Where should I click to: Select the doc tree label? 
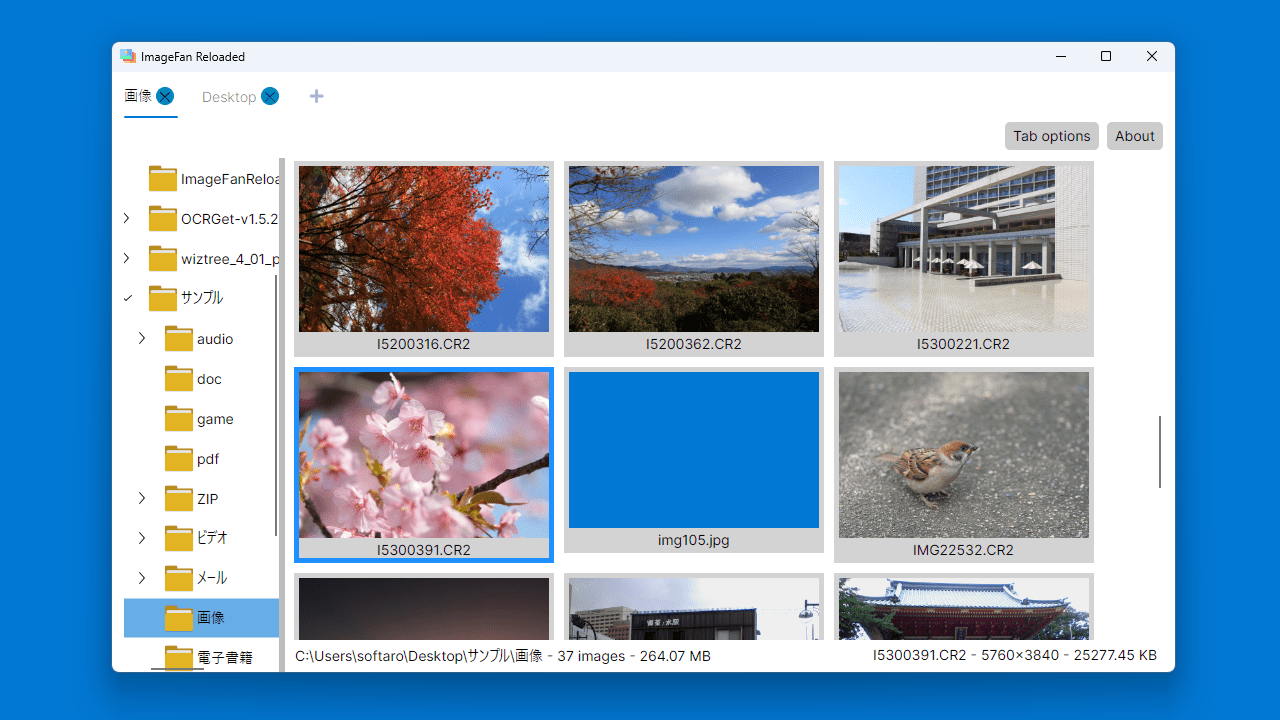[209, 379]
